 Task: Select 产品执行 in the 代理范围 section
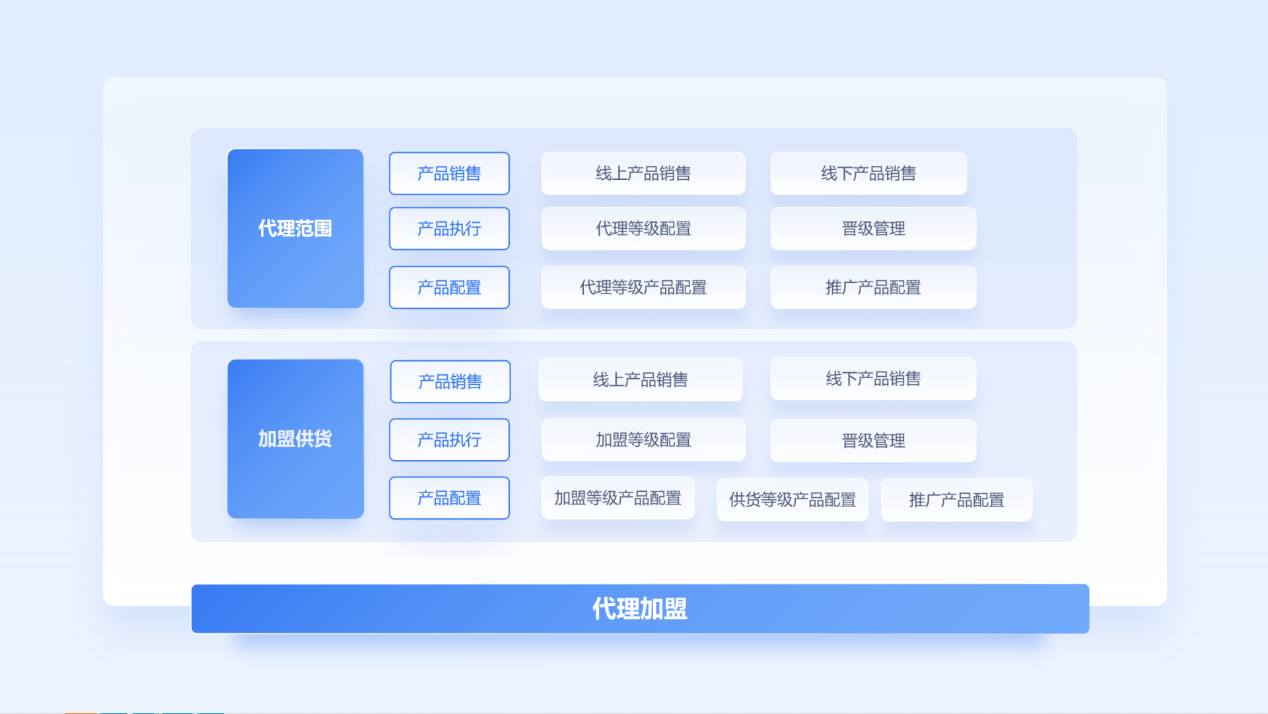click(449, 228)
